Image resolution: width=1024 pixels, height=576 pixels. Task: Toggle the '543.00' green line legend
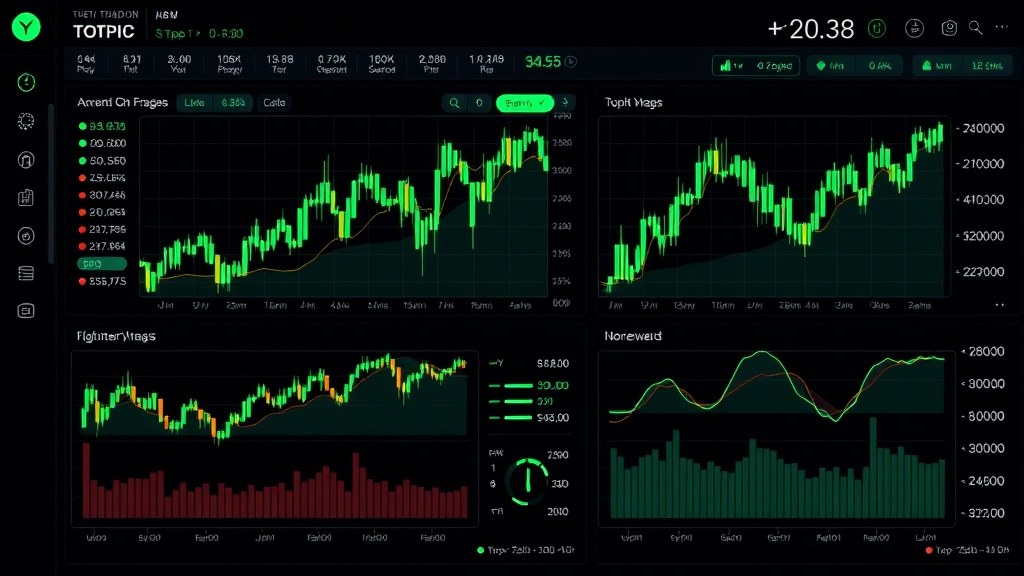pyautogui.click(x=529, y=417)
